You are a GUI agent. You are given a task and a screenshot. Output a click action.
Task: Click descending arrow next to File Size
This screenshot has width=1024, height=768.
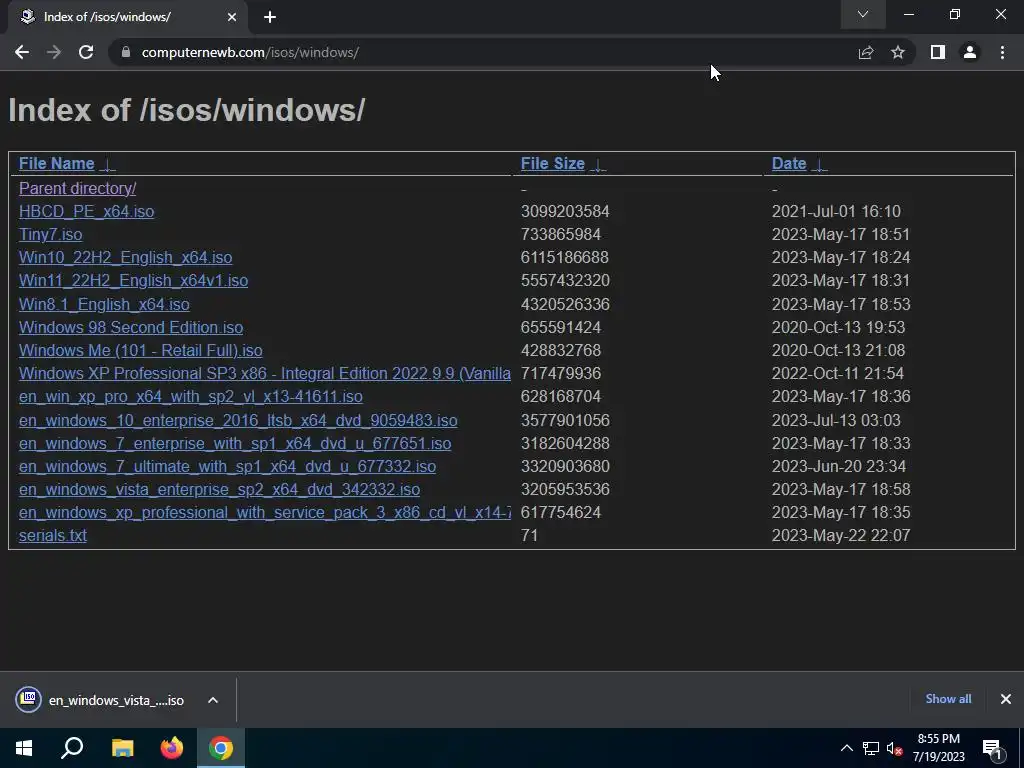pos(598,165)
